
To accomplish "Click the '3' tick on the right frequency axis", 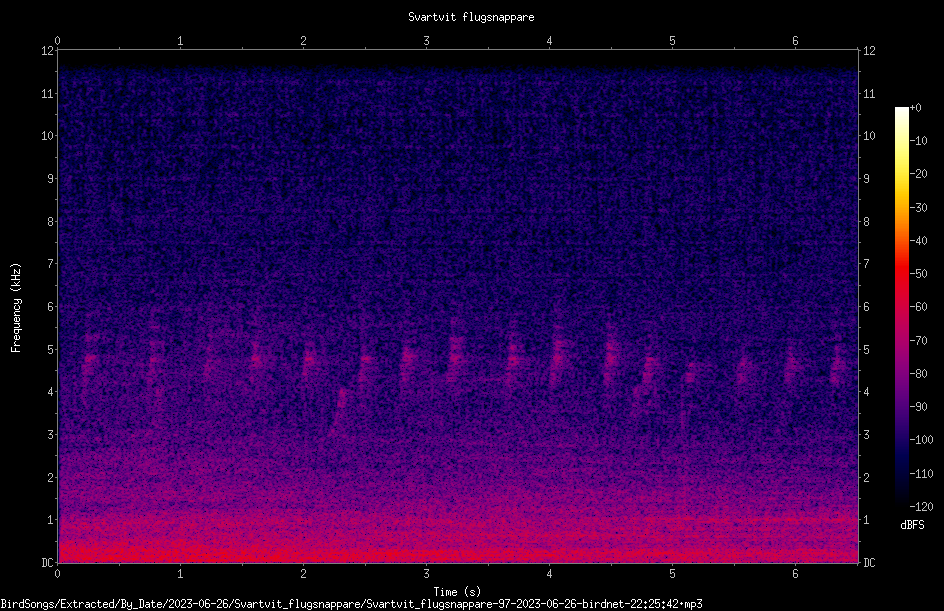I will [866, 435].
